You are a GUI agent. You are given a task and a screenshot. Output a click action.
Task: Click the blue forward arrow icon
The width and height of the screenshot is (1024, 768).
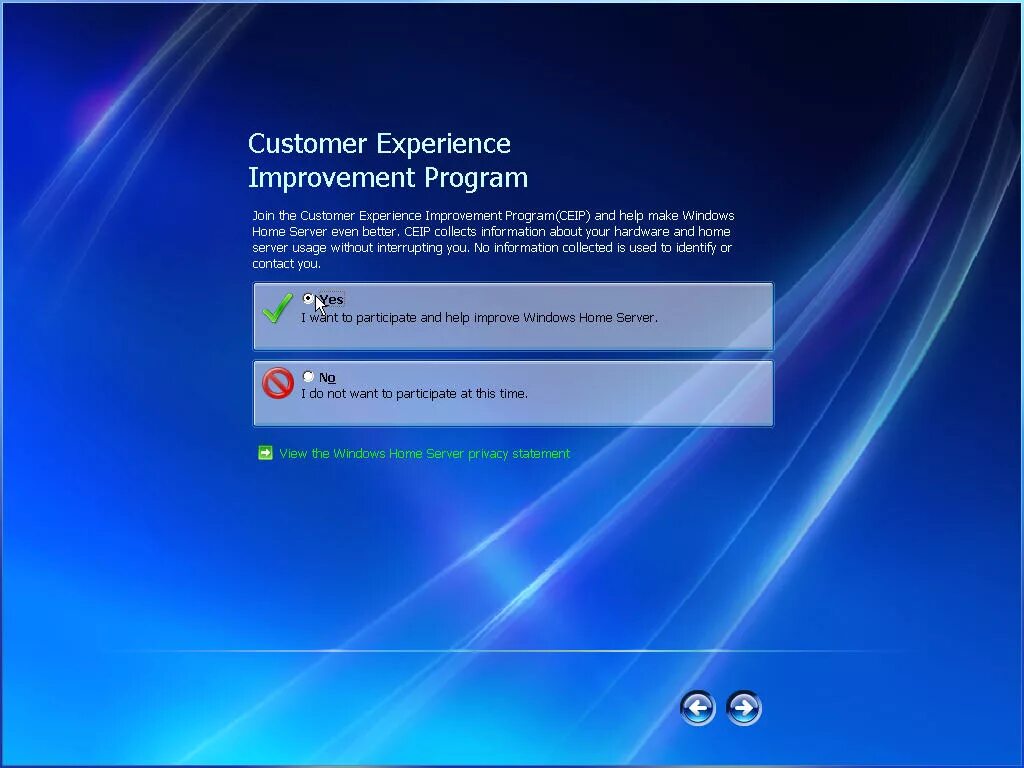click(743, 708)
